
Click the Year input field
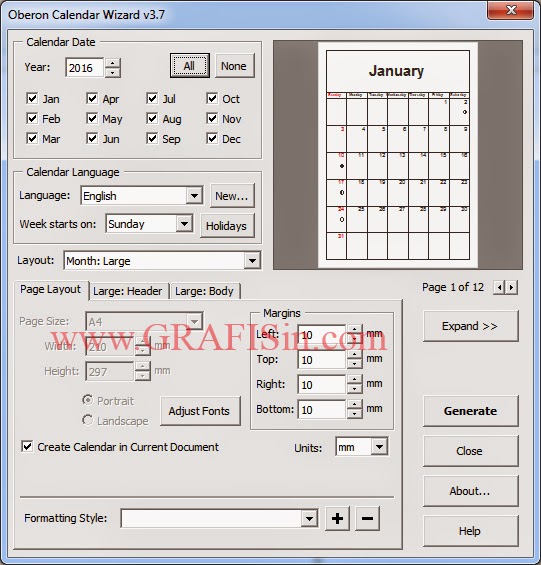coord(85,68)
